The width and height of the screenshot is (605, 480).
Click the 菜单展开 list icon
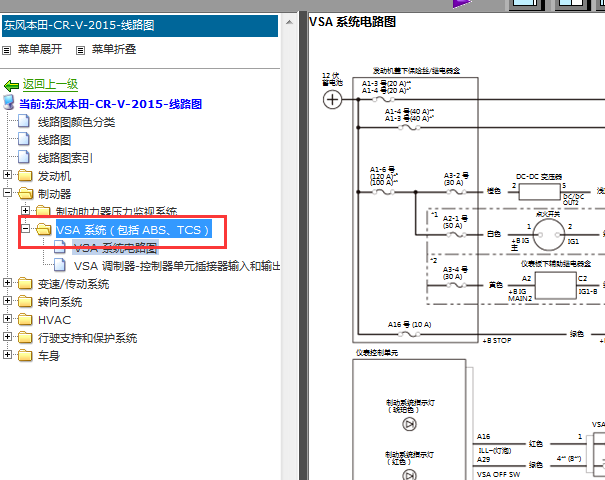7,50
